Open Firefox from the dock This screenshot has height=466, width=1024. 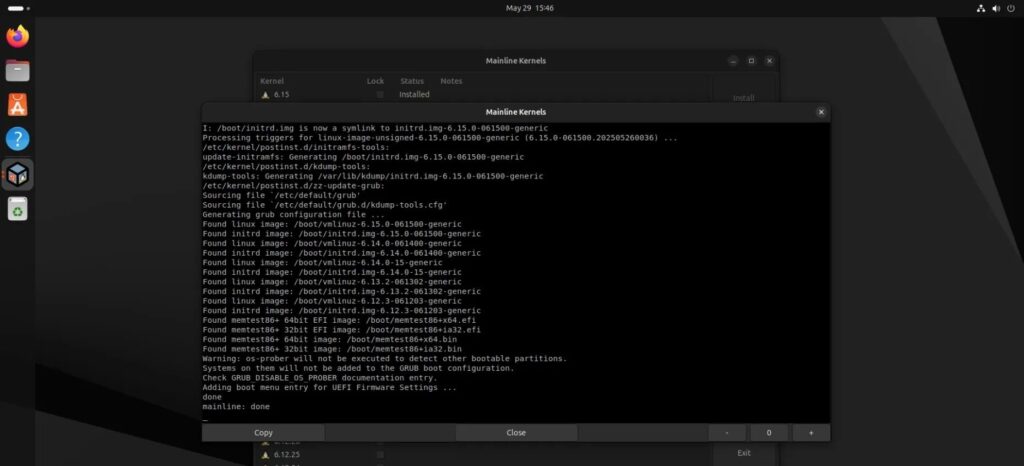click(17, 37)
